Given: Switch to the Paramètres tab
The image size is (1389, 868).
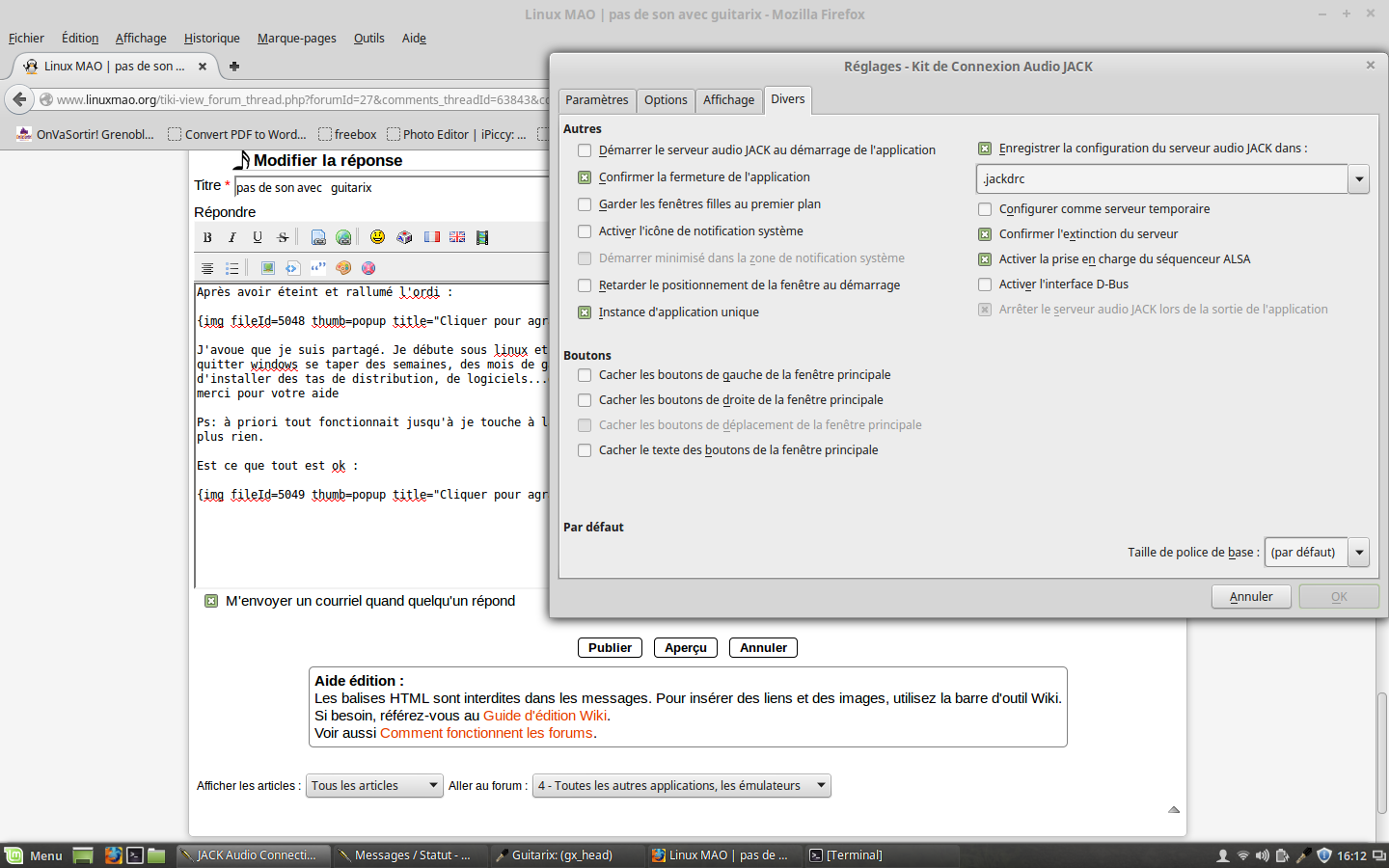Looking at the screenshot, I should (596, 100).
